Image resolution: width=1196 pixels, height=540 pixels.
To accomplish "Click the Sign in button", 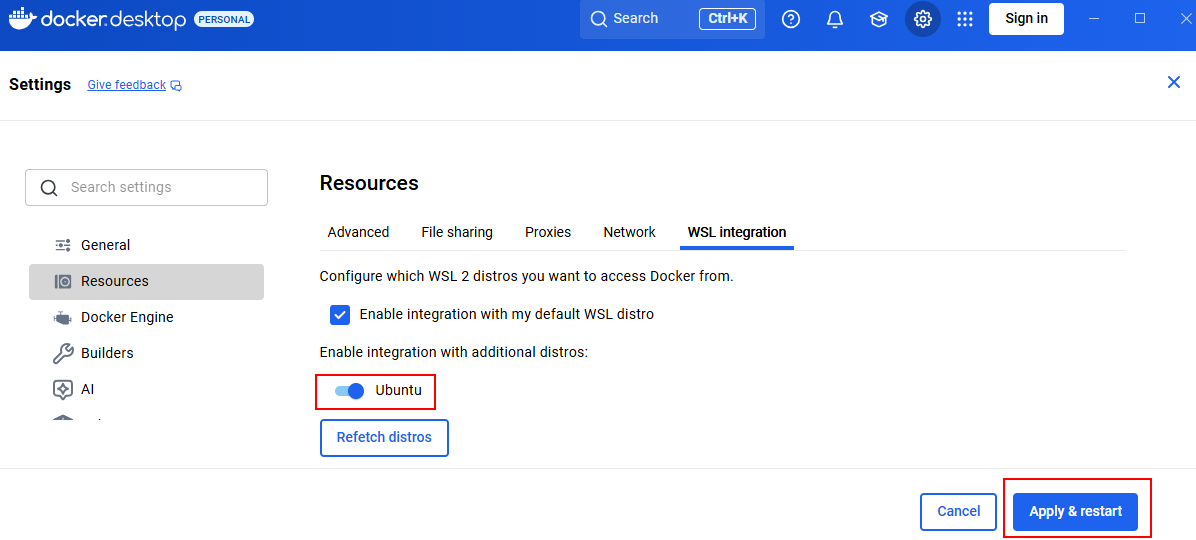I will (x=1027, y=19).
